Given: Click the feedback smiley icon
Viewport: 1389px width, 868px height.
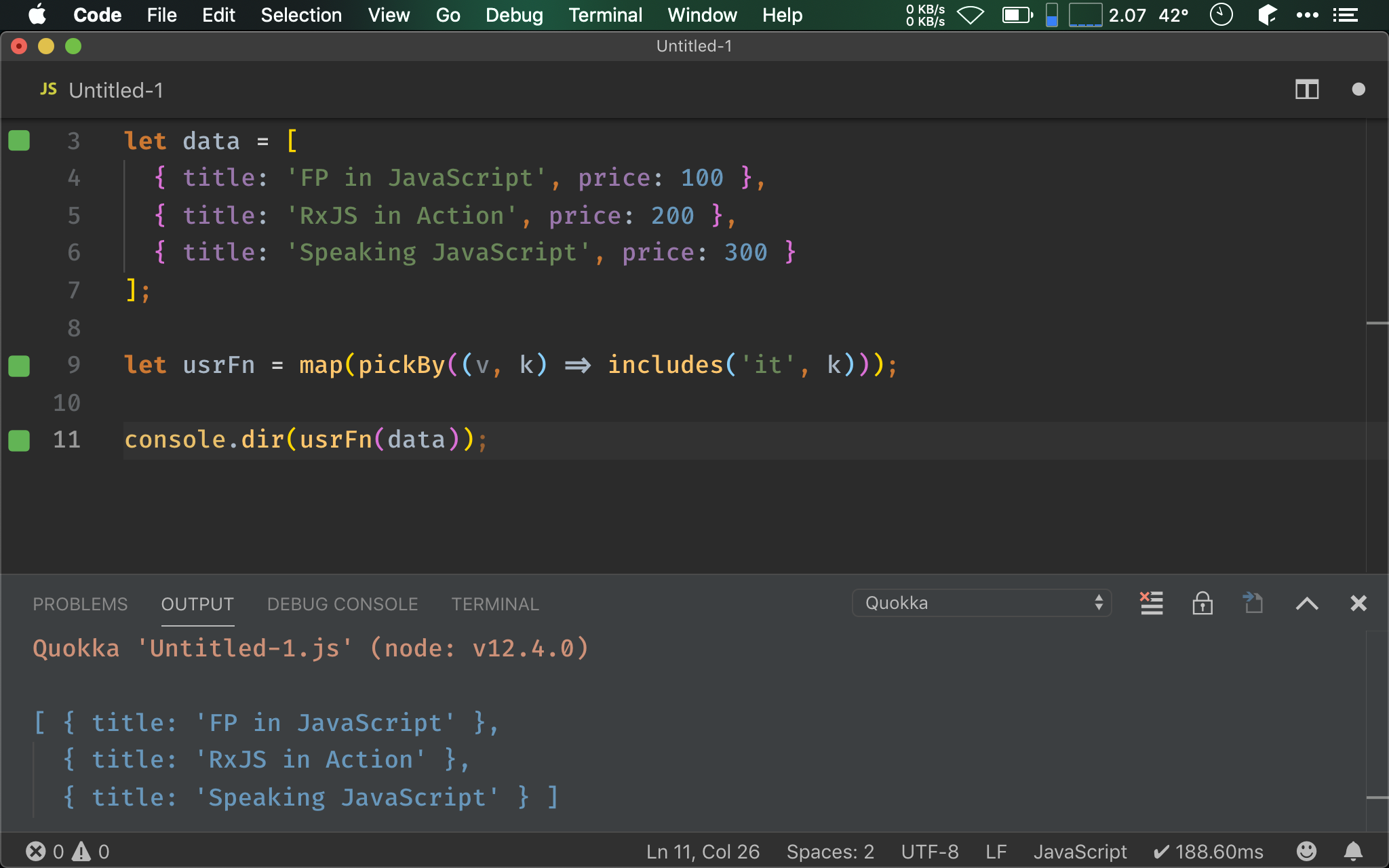Looking at the screenshot, I should (1306, 851).
